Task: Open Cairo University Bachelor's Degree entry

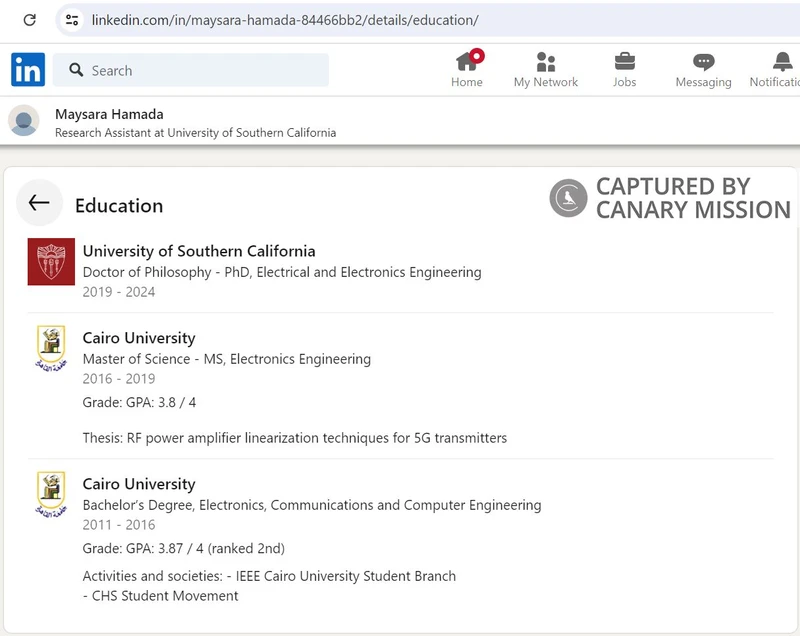Action: click(x=139, y=484)
